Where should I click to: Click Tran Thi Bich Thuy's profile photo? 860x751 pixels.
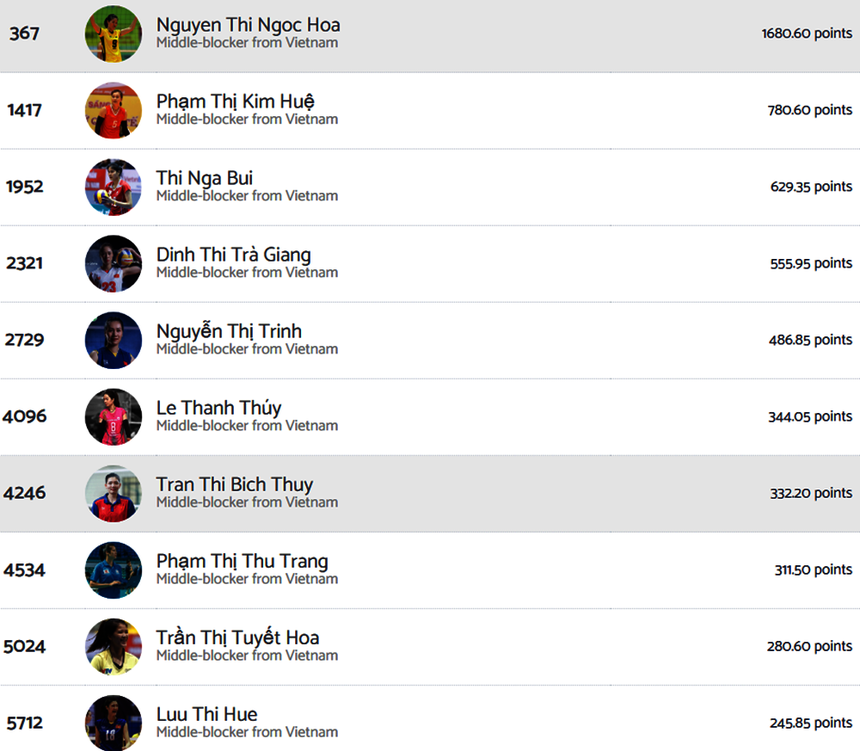pos(113,493)
